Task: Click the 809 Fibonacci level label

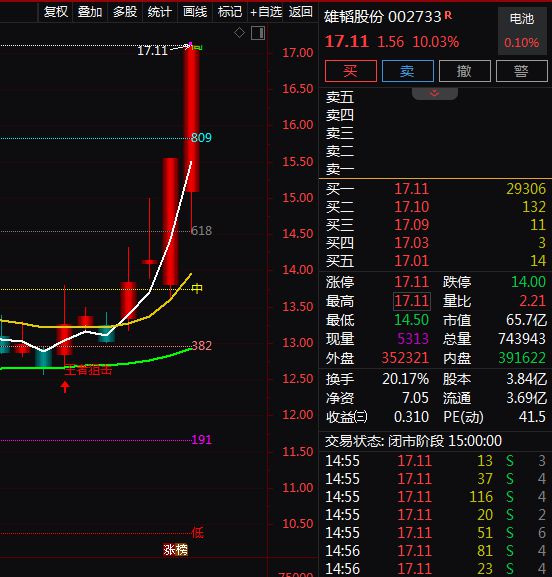Action: click(201, 138)
